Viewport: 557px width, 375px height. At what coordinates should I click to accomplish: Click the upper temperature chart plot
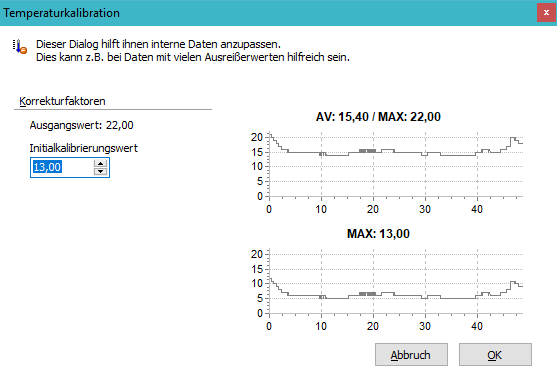click(396, 164)
